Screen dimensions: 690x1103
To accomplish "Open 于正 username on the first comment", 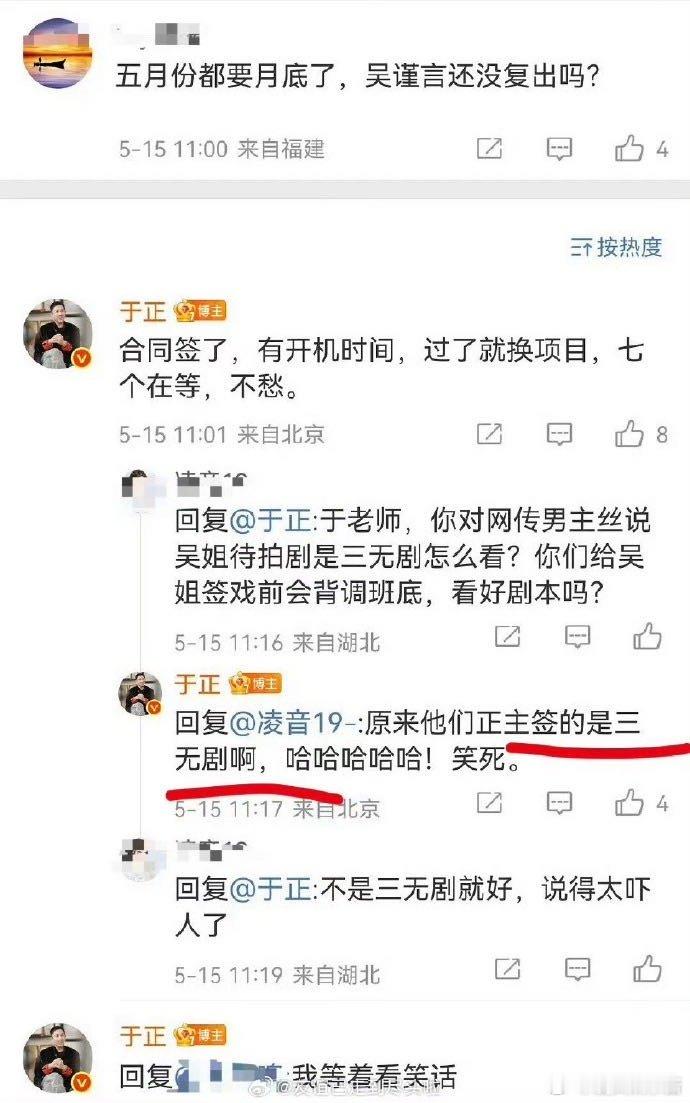I will (x=143, y=311).
